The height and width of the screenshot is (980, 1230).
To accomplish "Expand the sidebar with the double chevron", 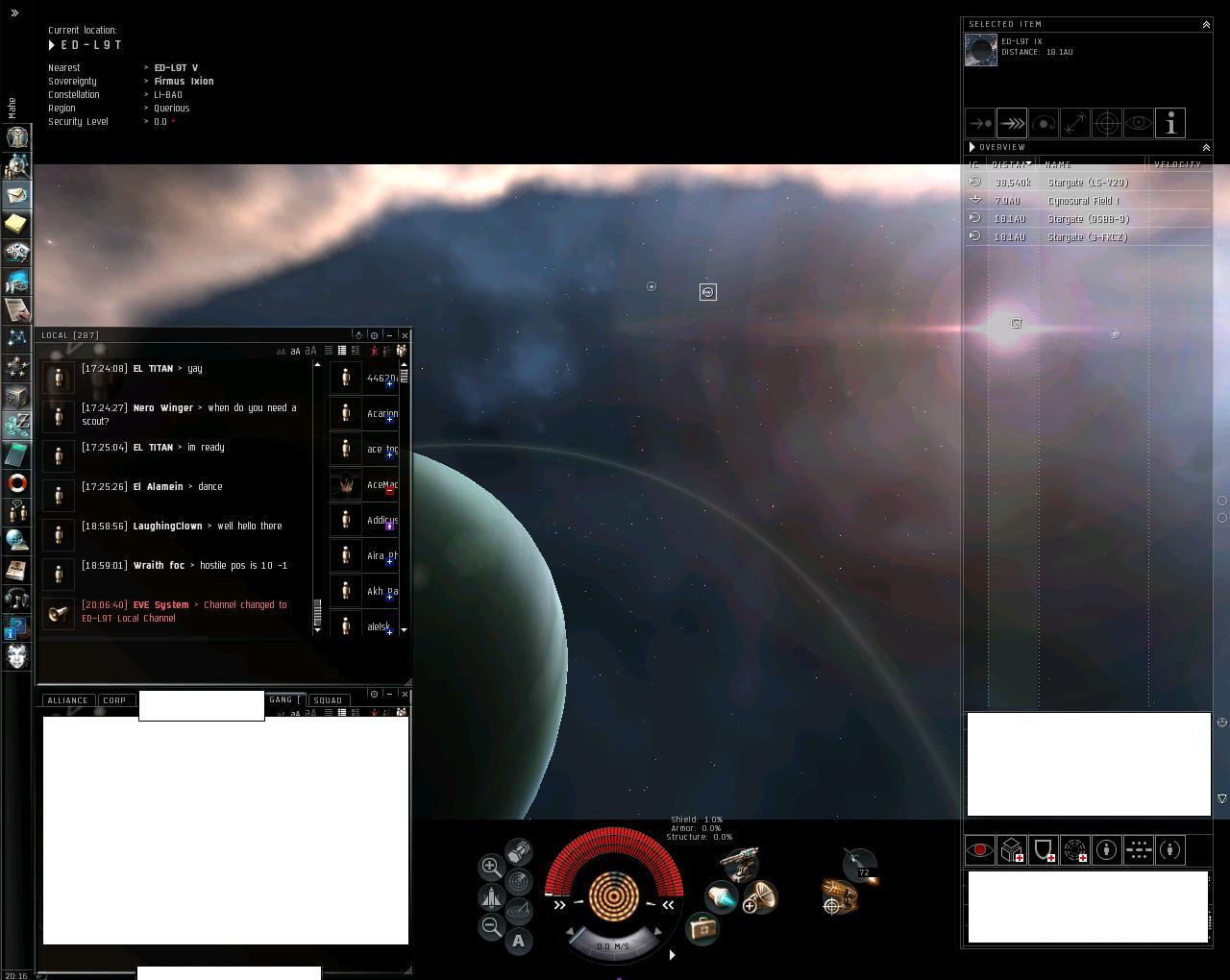I will [x=14, y=13].
